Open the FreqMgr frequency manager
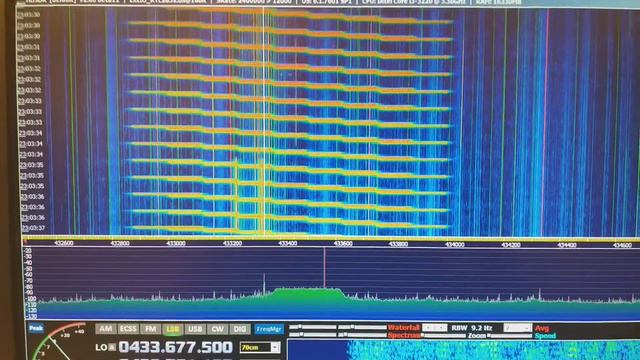Screen dimensions: 640x360 click(269, 329)
